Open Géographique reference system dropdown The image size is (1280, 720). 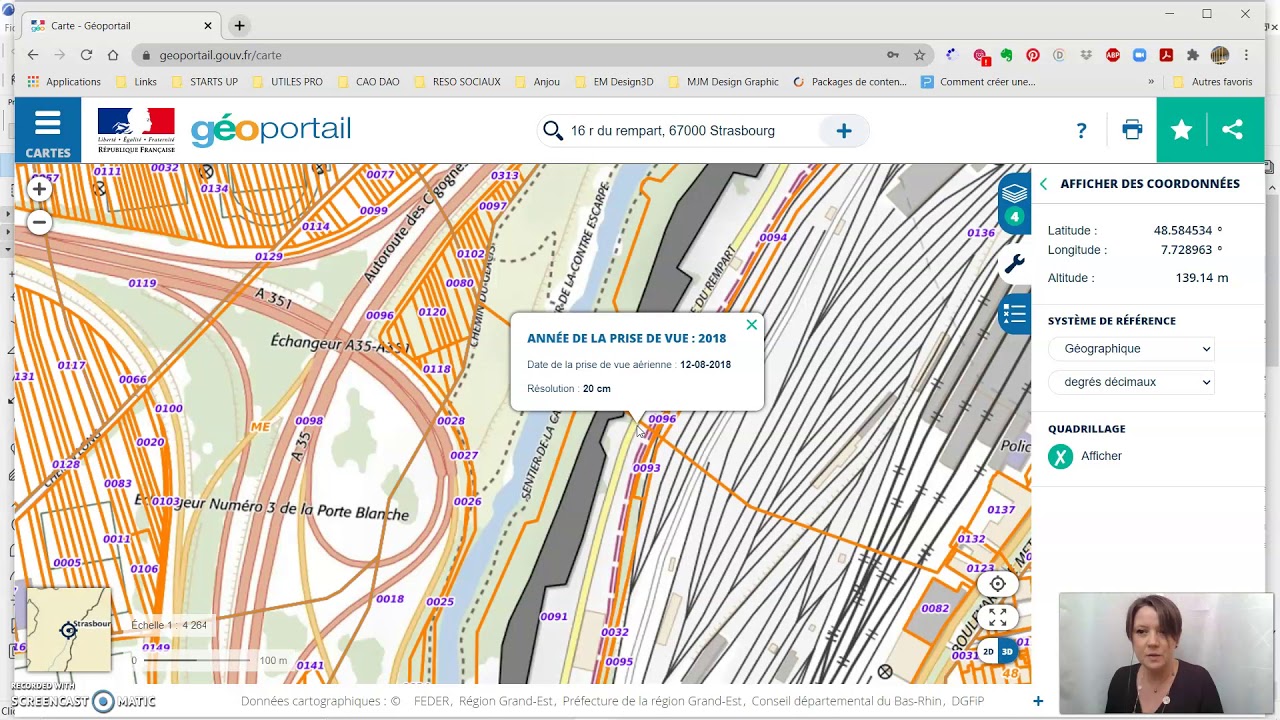click(x=1131, y=349)
